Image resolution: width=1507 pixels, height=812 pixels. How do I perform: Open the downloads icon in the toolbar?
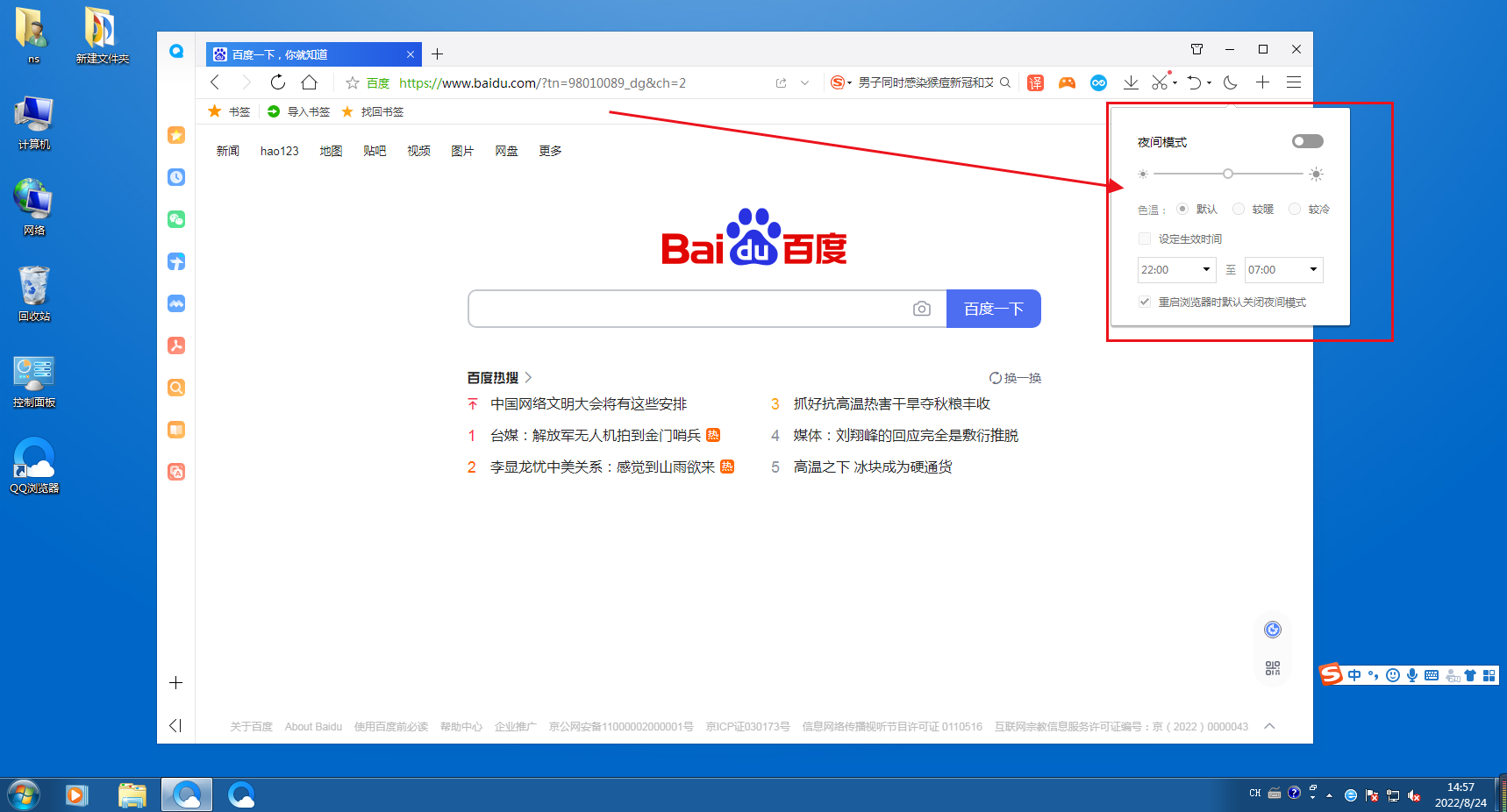coord(1131,82)
